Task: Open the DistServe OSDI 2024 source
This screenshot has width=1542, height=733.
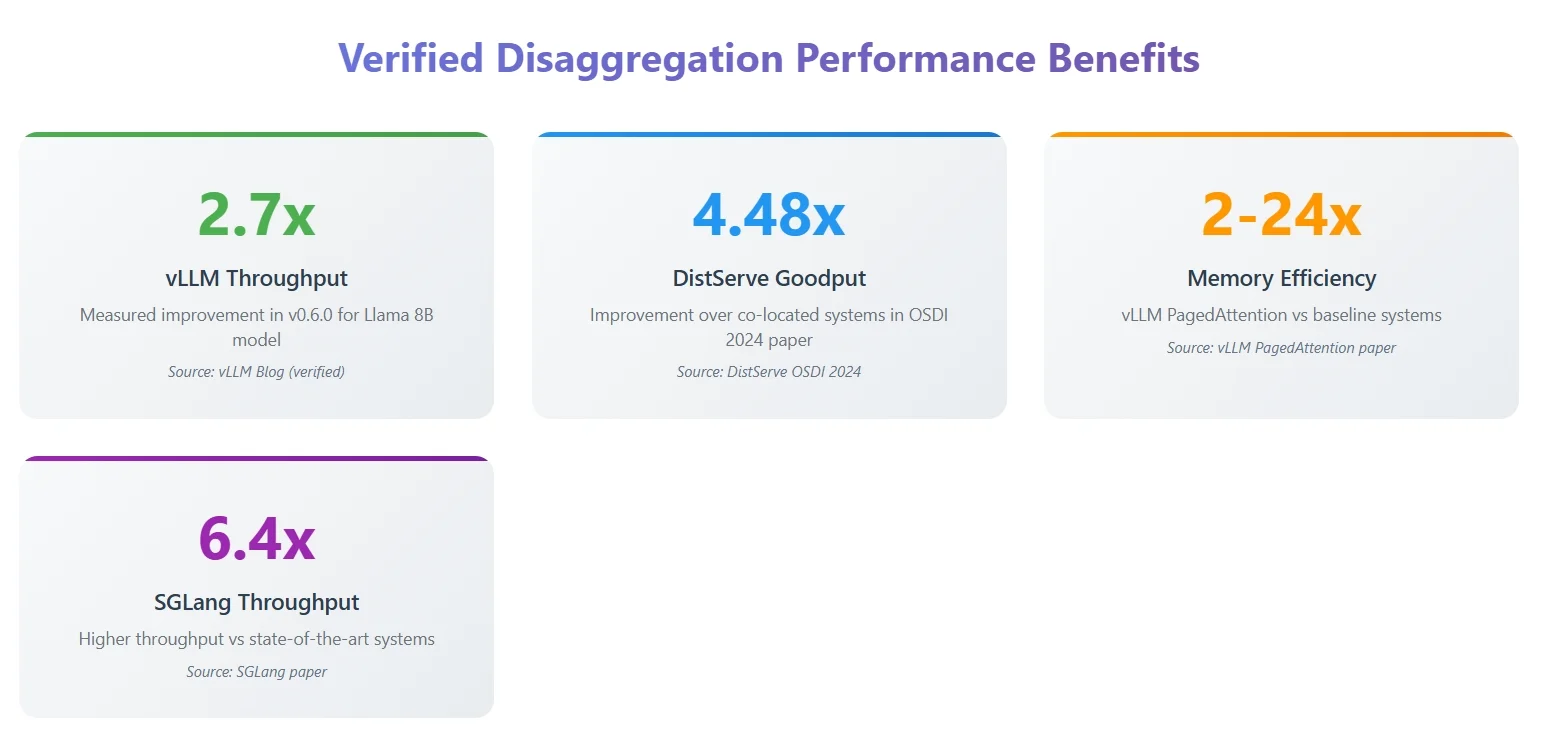Action: coord(769,372)
